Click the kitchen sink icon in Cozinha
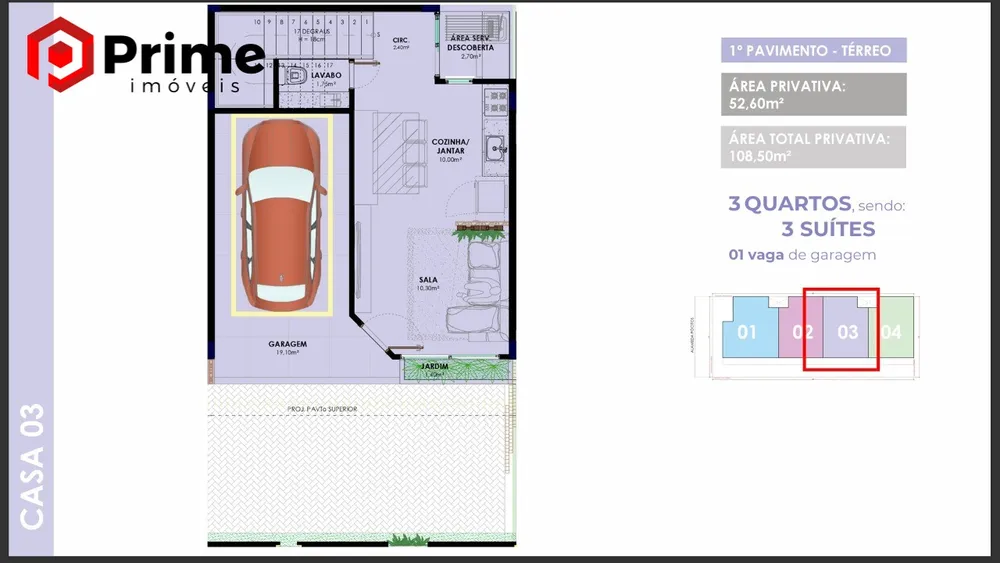The image size is (1000, 563). 496,148
